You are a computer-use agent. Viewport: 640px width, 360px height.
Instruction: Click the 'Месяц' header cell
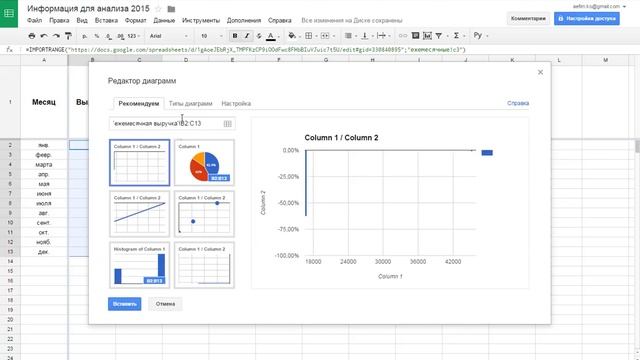click(44, 102)
